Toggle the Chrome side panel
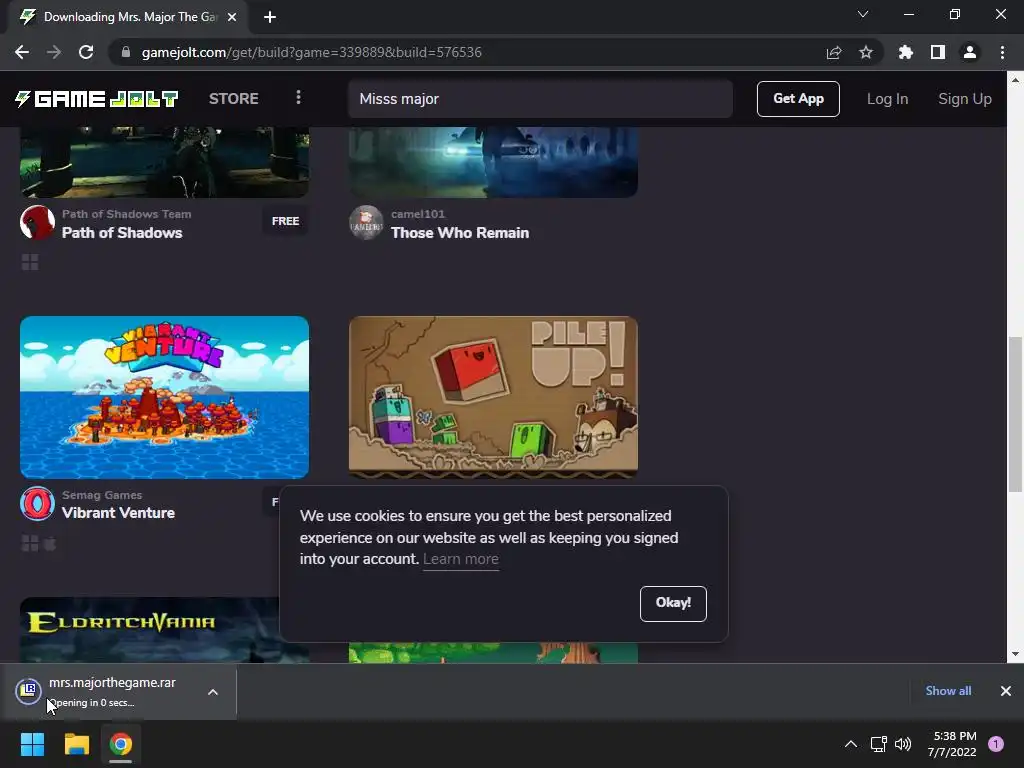Screen dimensions: 1024x768 [938, 52]
